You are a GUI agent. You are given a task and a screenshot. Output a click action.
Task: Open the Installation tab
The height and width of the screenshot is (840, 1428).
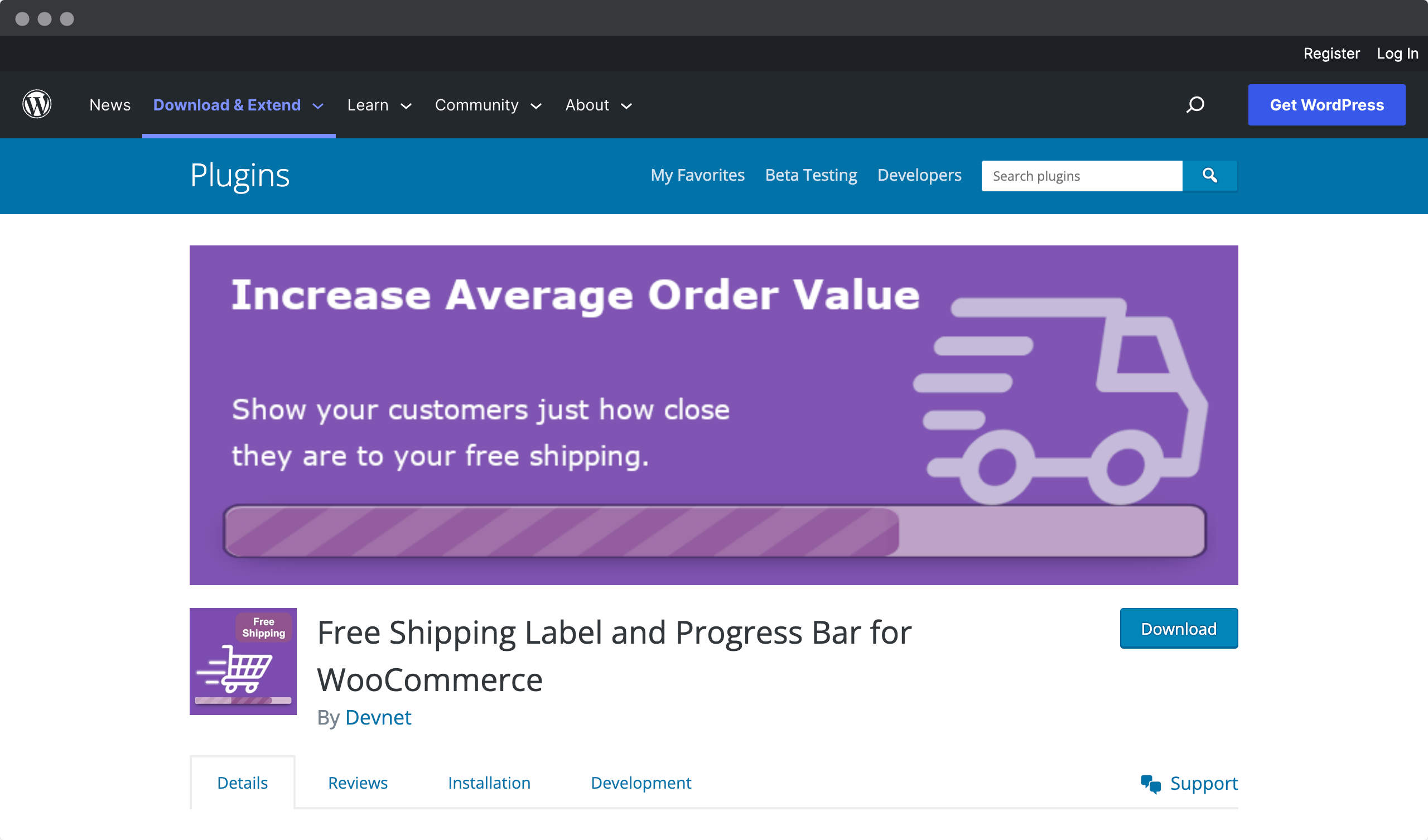tap(489, 783)
